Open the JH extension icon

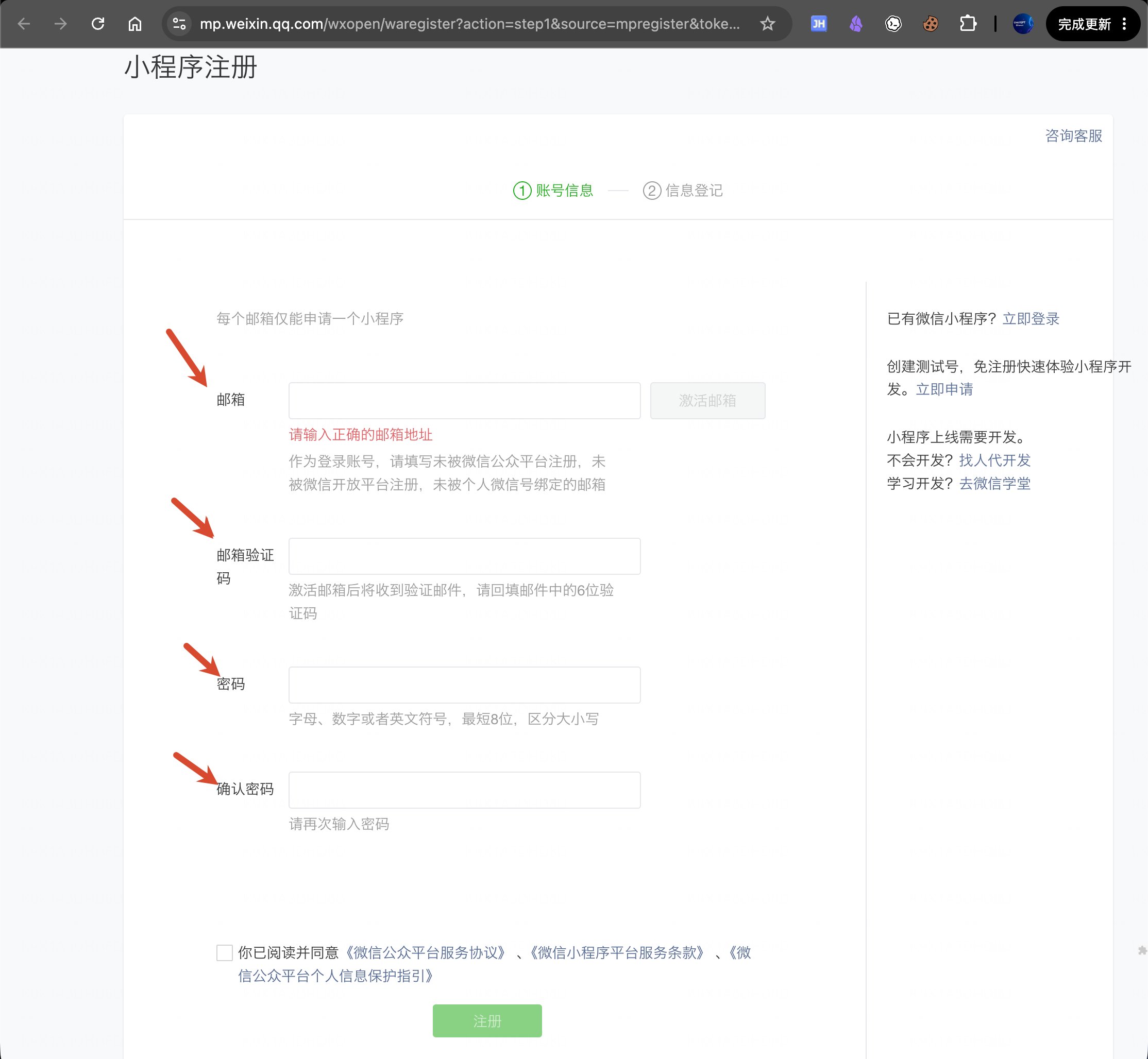[818, 24]
